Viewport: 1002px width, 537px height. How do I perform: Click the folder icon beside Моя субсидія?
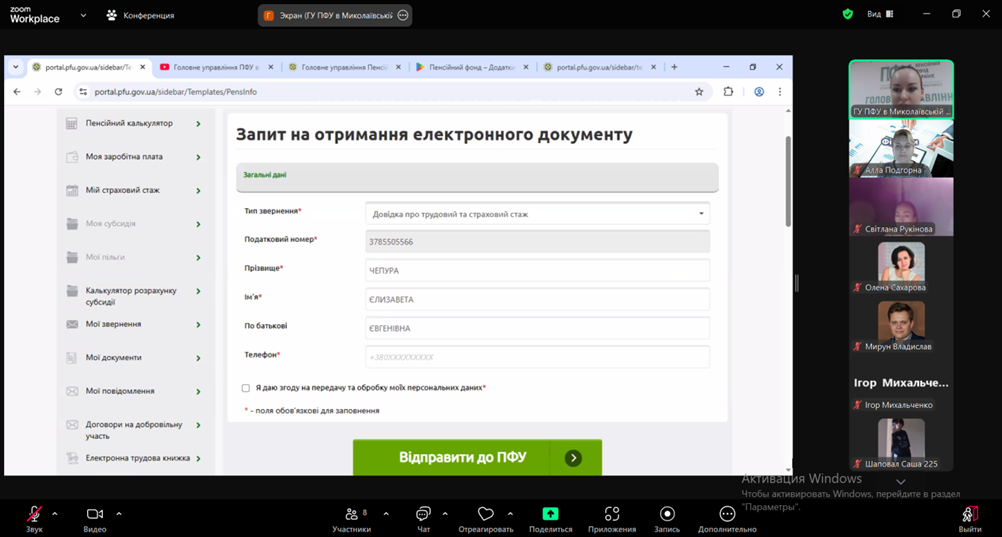pos(72,224)
